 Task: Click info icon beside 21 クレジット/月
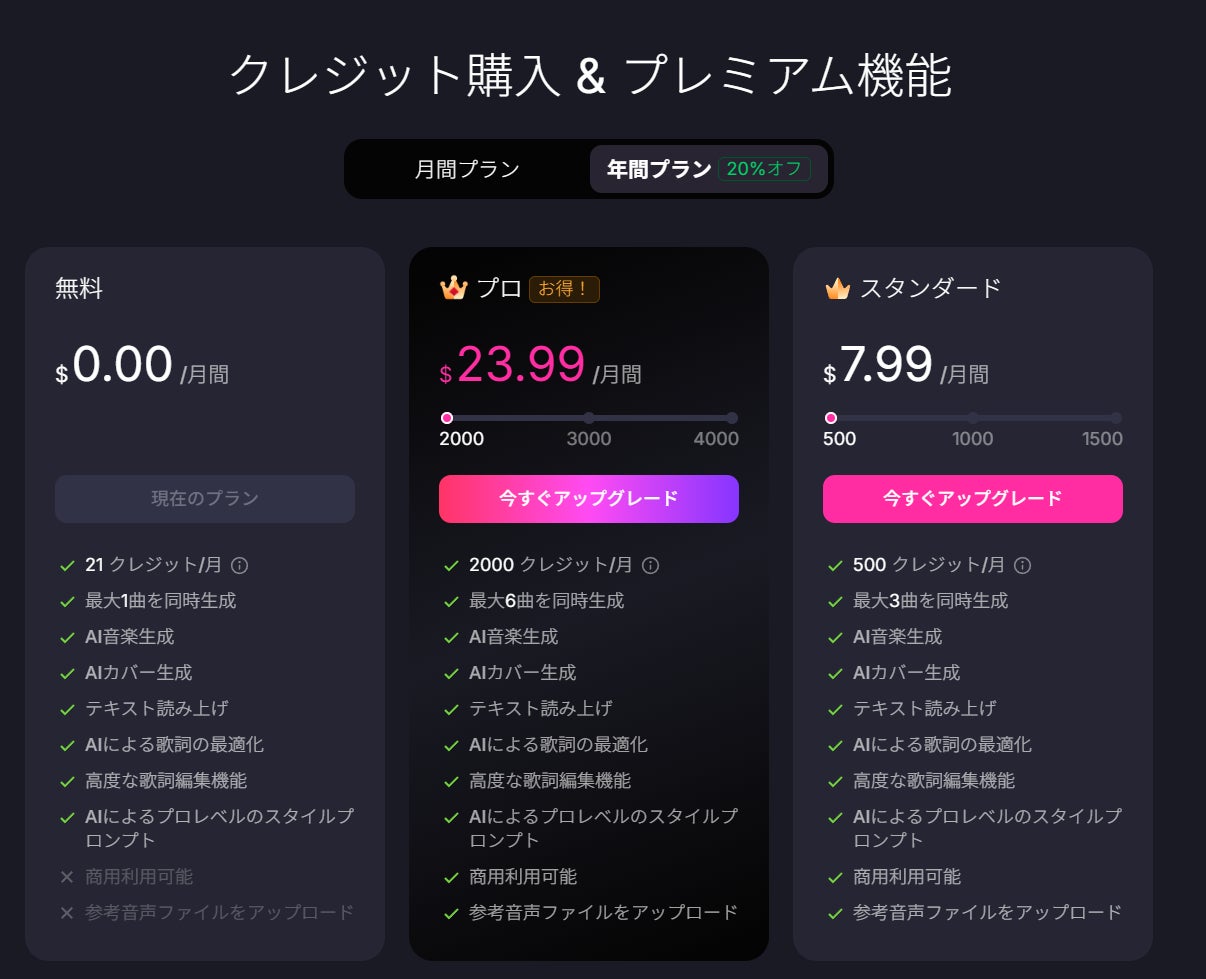239,565
